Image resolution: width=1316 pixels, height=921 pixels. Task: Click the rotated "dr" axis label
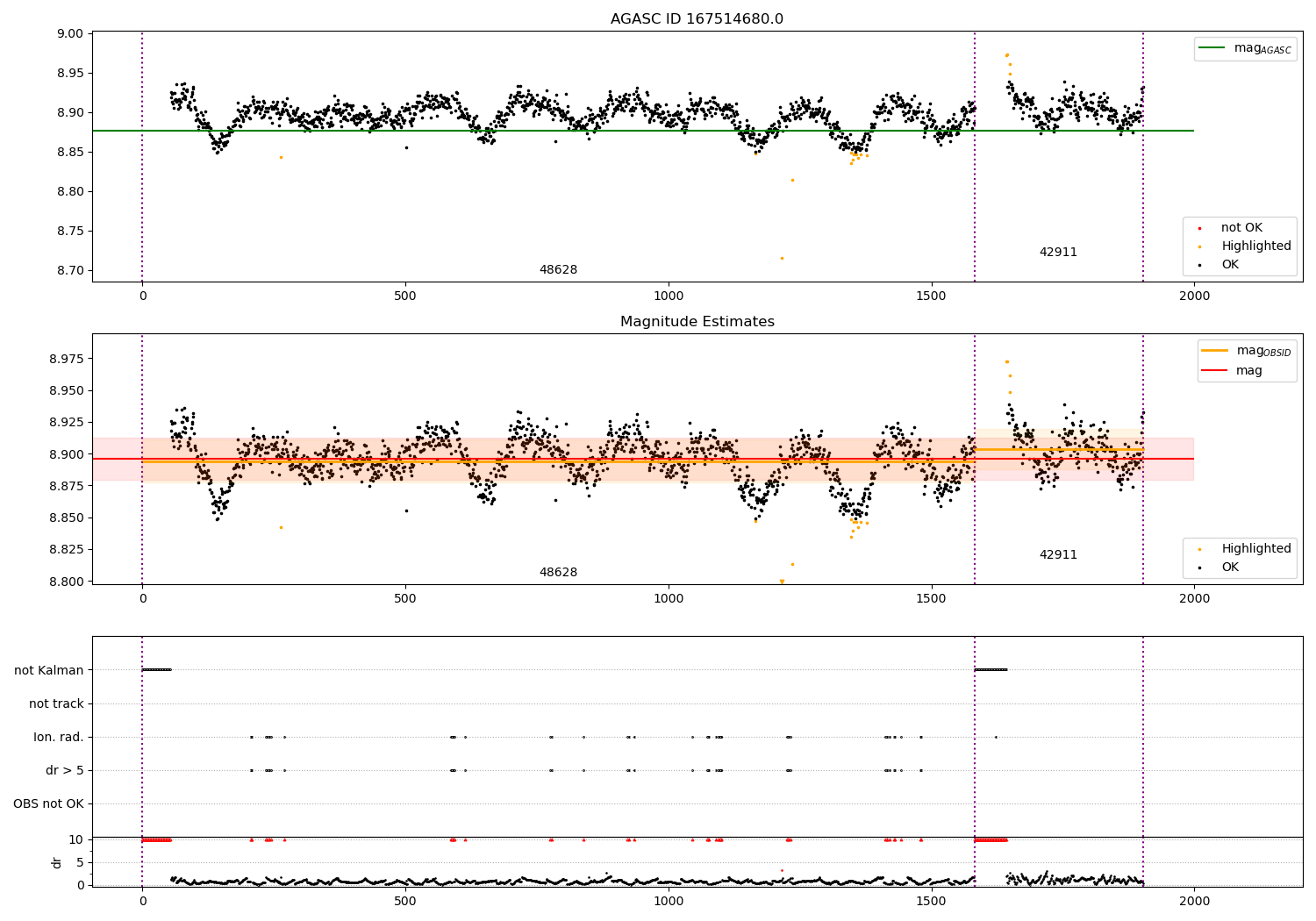coord(57,862)
